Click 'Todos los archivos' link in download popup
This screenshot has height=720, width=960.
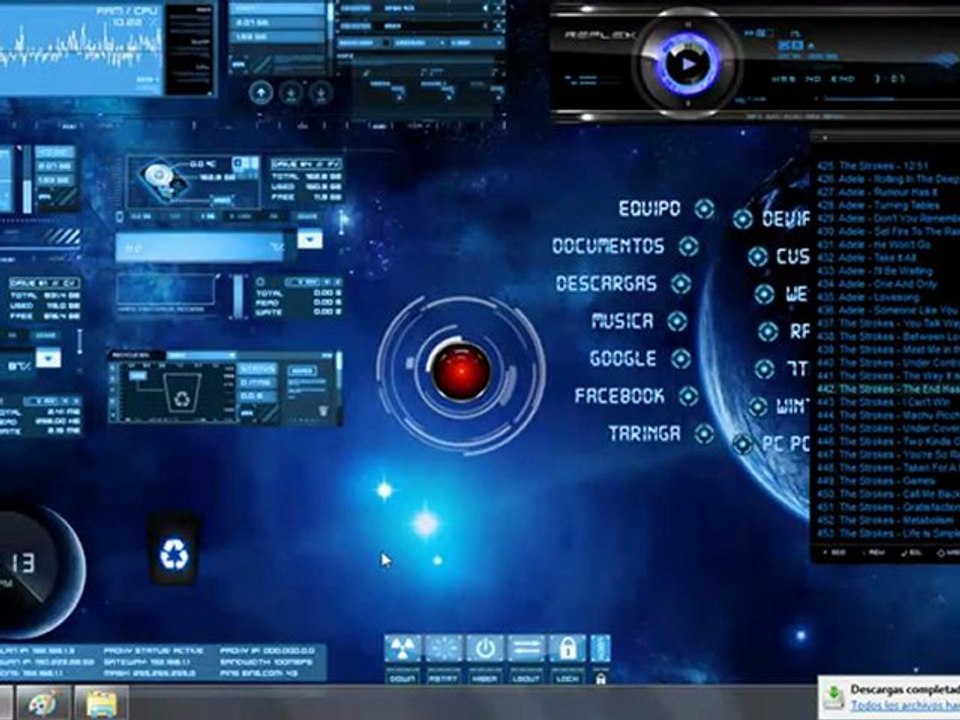pos(904,705)
